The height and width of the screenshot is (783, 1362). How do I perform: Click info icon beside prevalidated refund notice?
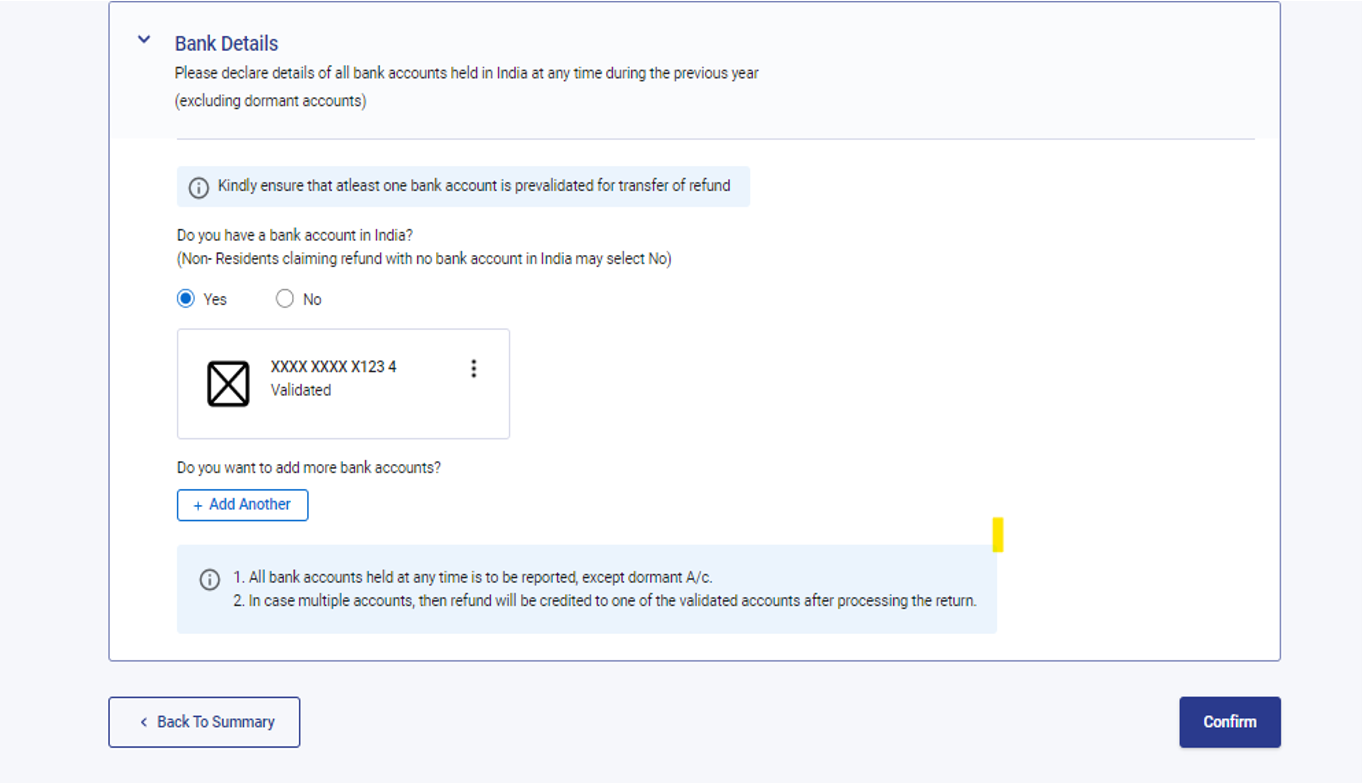pos(199,187)
